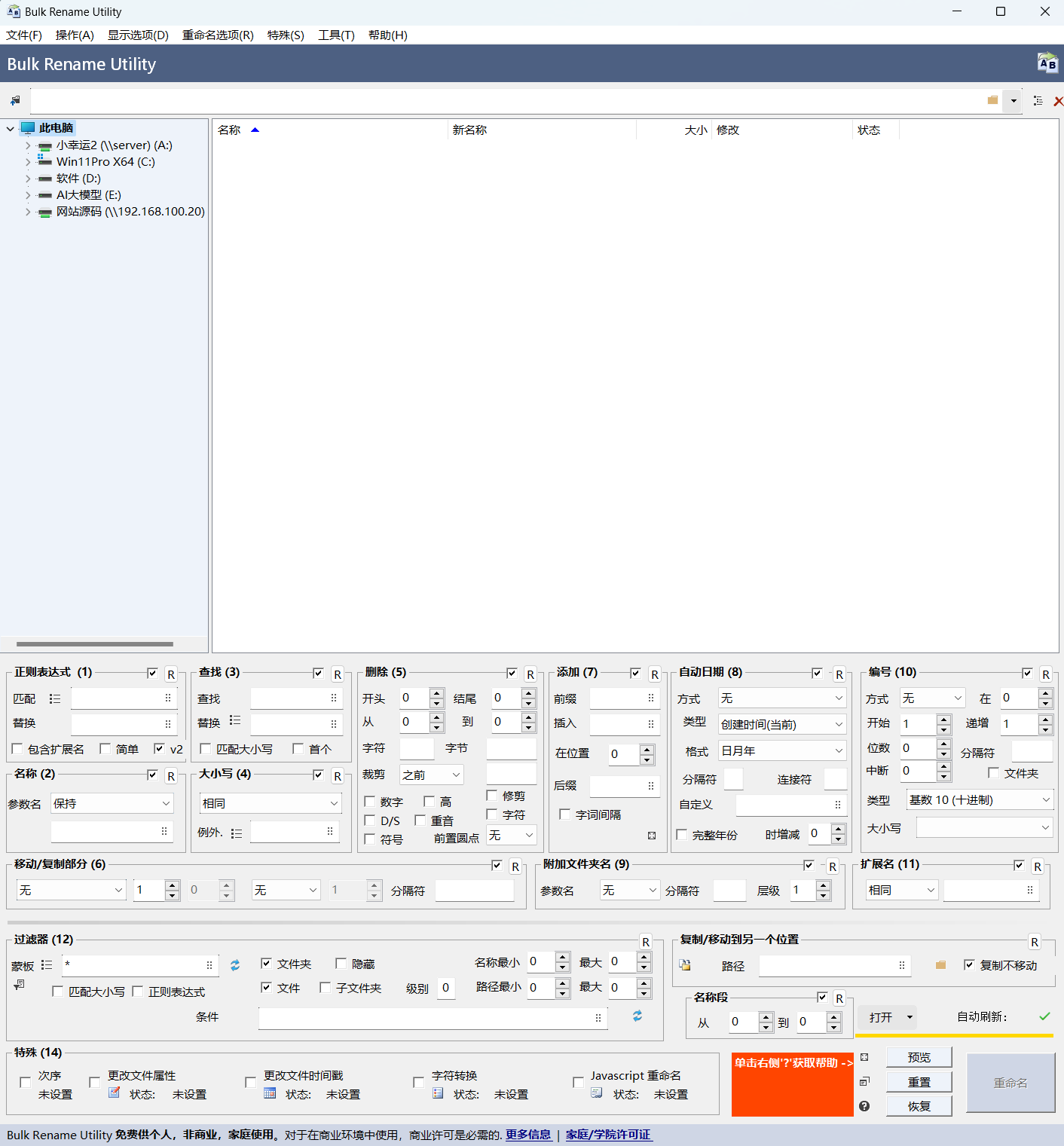Open the 类型 dropdown 基数 10 (十进制)
This screenshot has width=1064, height=1146.
tap(980, 799)
